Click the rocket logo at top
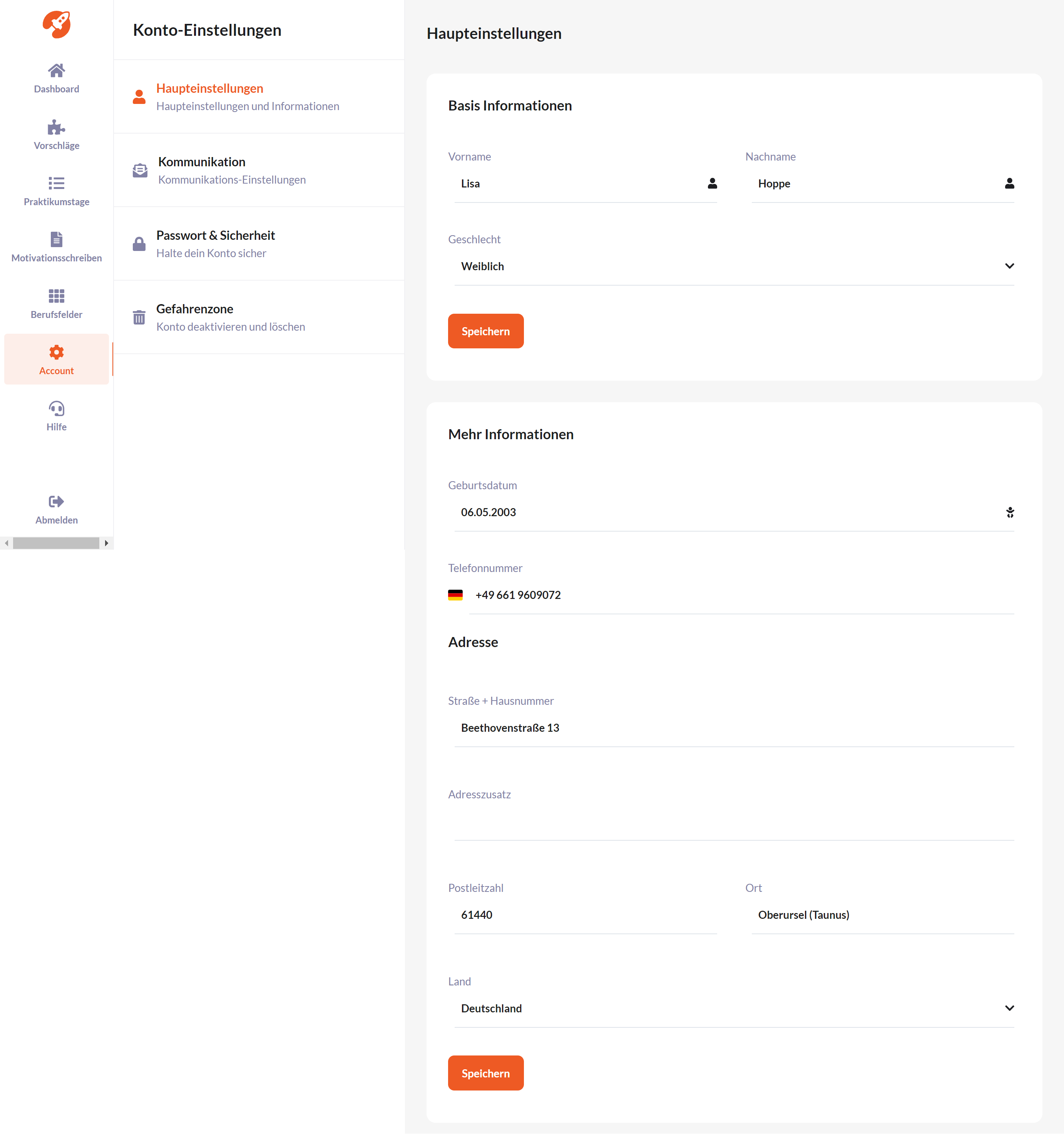This screenshot has height=1134, width=1064. [57, 25]
